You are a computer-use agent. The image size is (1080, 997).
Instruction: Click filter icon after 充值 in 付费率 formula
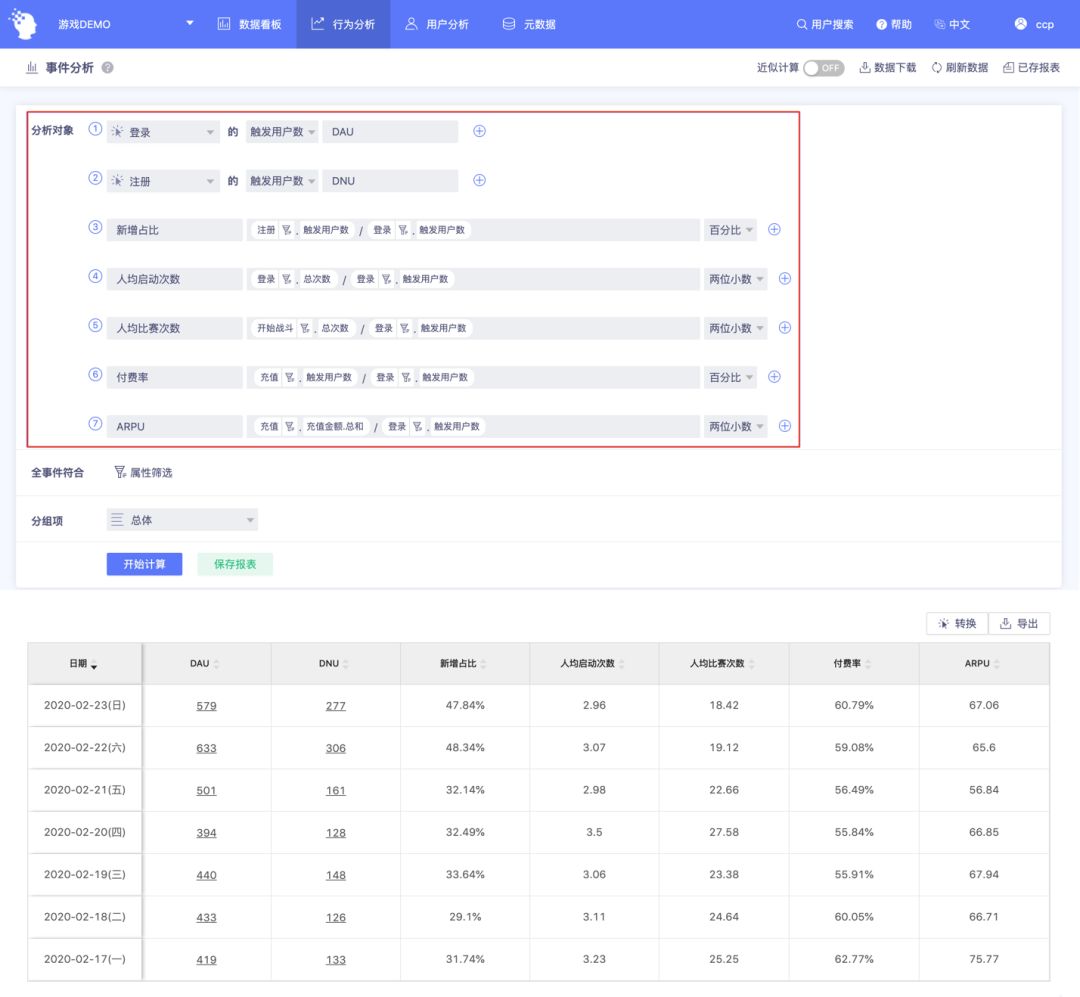pyautogui.click(x=289, y=378)
